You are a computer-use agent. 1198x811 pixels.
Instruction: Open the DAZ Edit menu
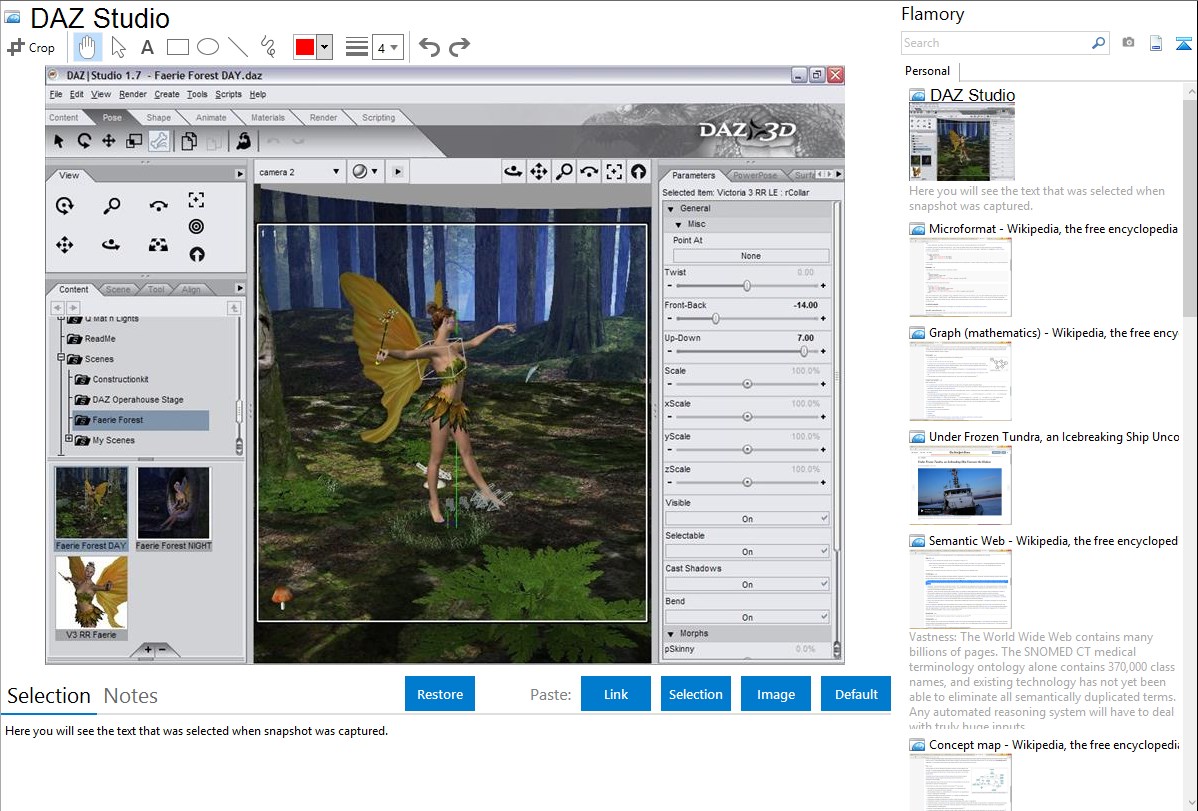click(76, 95)
